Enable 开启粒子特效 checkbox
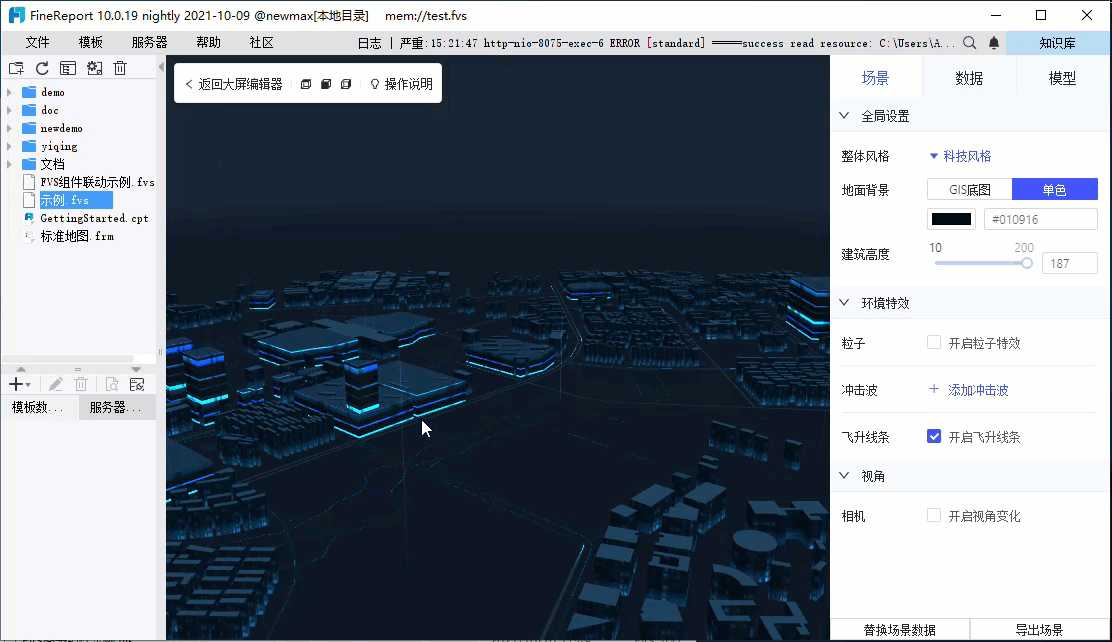The image size is (1112, 642). click(x=934, y=343)
